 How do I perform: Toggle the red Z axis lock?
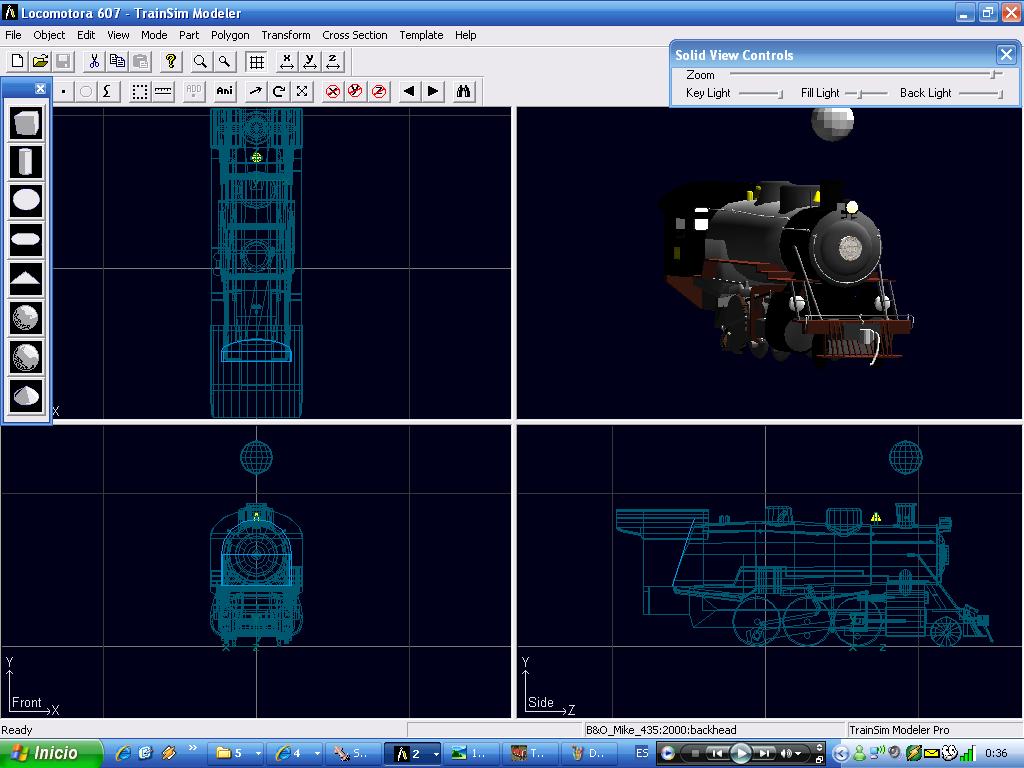coord(379,91)
